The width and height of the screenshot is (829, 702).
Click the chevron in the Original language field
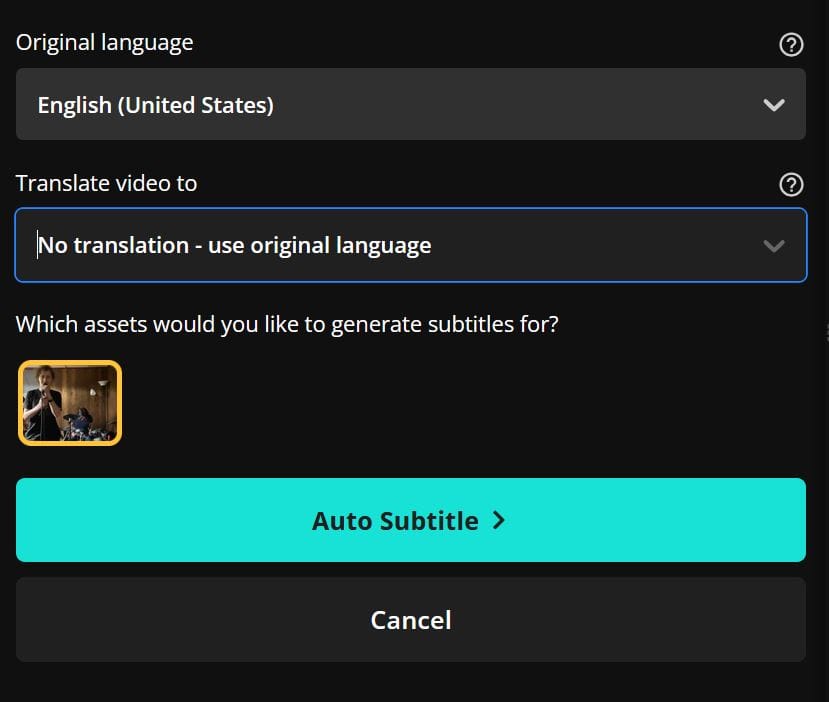[773, 105]
